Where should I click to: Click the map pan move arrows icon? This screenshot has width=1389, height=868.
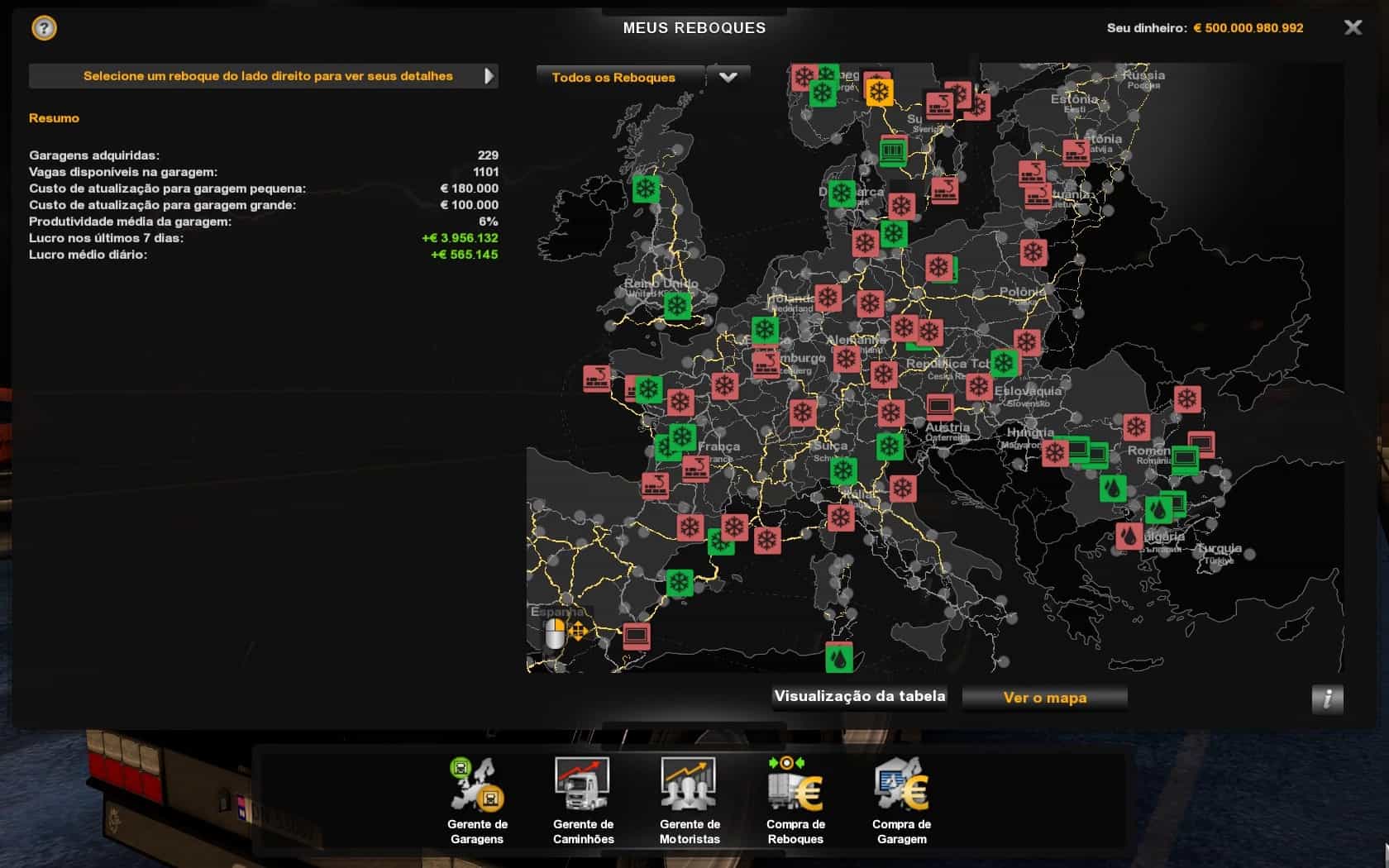pyautogui.click(x=578, y=632)
